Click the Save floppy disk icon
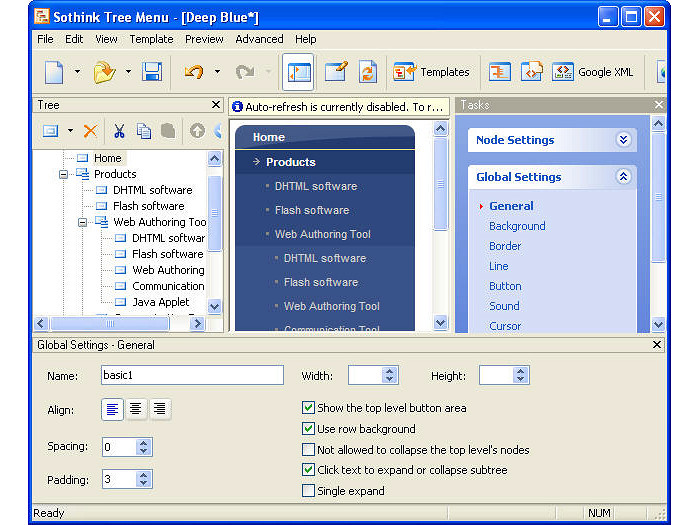 pos(152,72)
